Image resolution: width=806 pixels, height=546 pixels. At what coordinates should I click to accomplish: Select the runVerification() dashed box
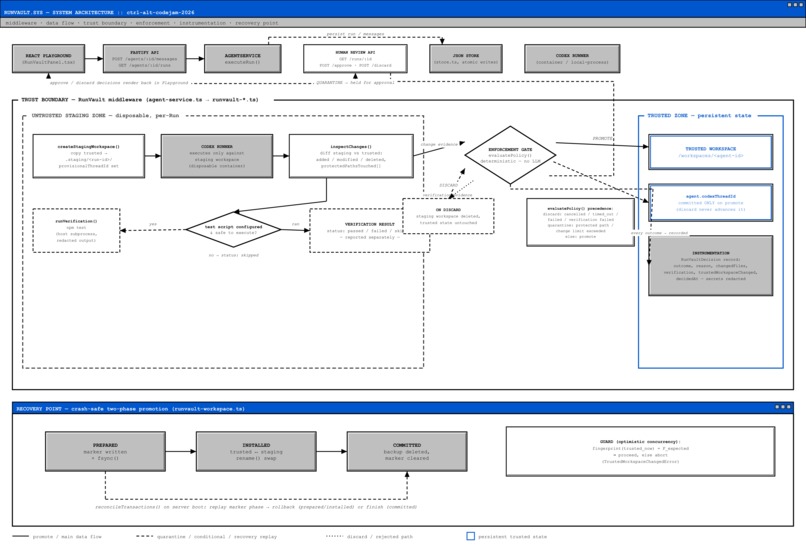tap(77, 230)
